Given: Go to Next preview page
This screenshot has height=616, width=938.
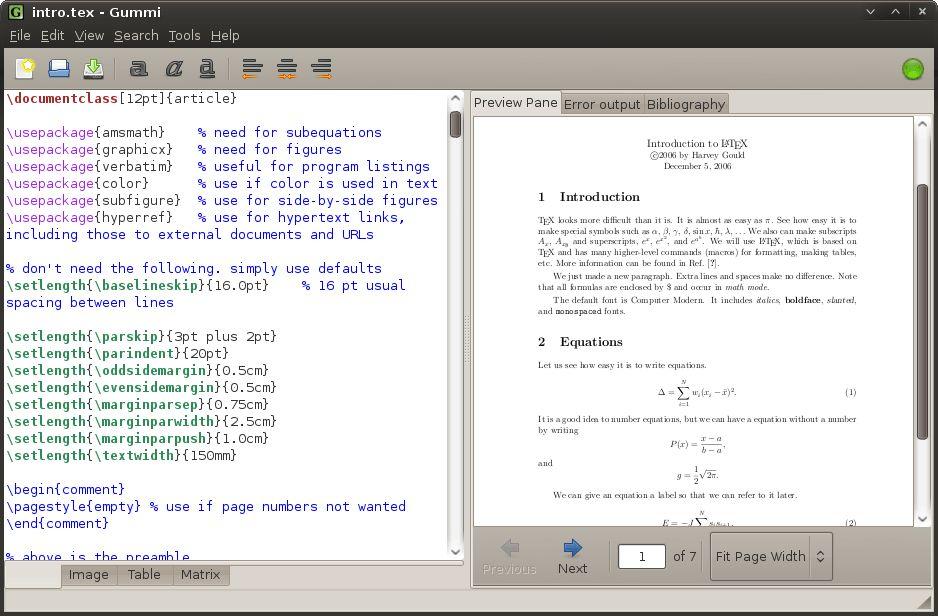Looking at the screenshot, I should pyautogui.click(x=572, y=556).
